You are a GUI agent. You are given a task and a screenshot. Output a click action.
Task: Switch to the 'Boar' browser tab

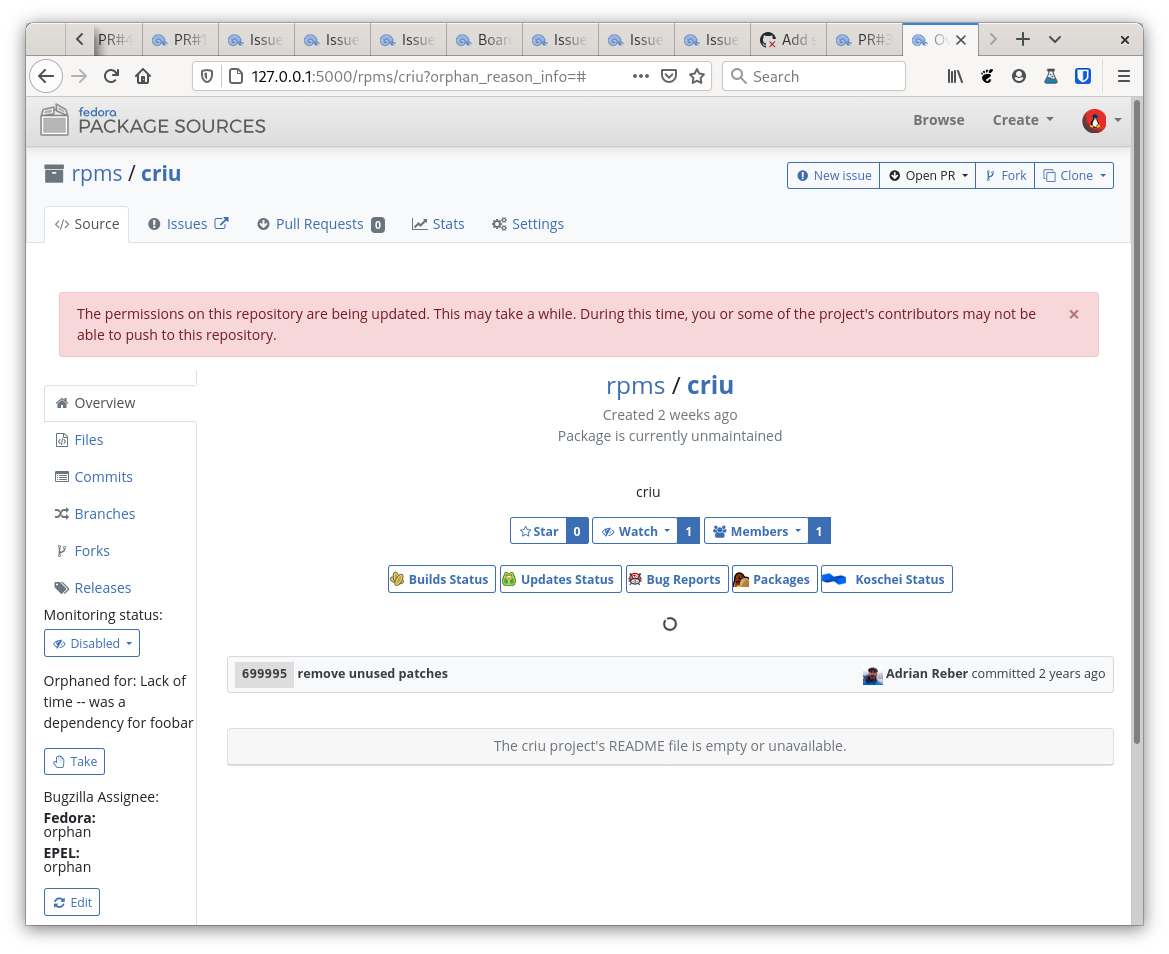[x=485, y=40]
